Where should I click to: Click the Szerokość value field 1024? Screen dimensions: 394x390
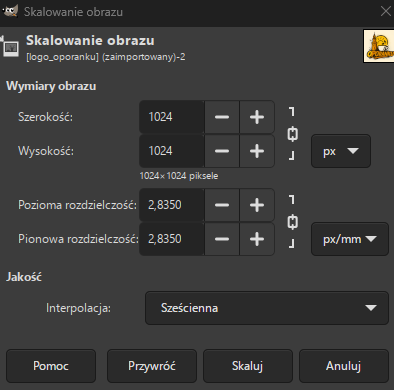[x=172, y=117]
